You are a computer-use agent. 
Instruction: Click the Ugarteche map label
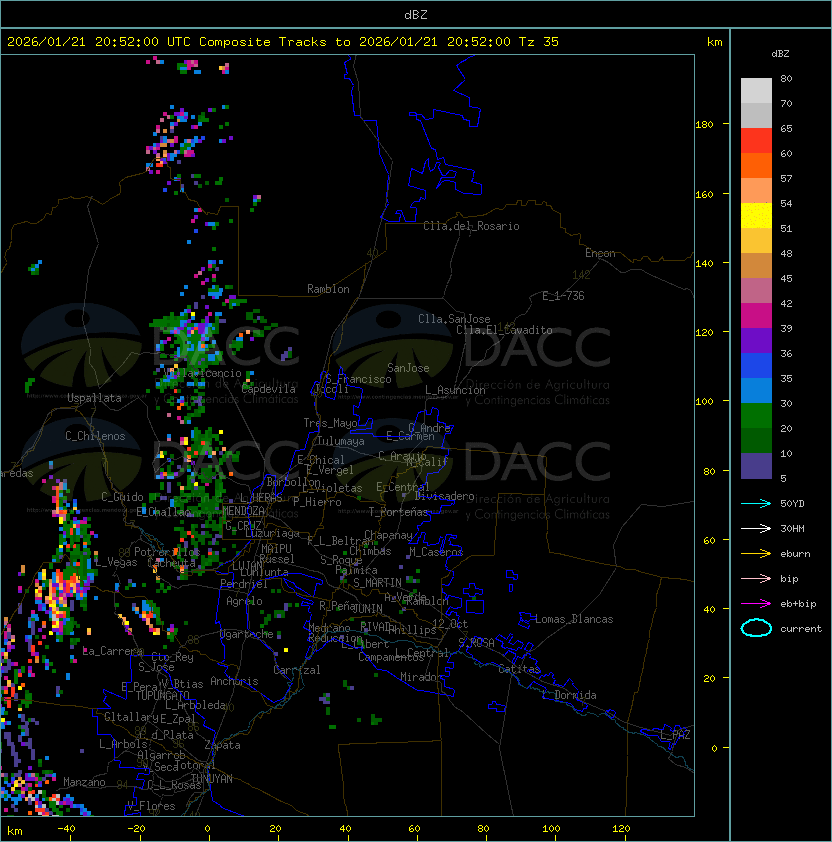(247, 634)
